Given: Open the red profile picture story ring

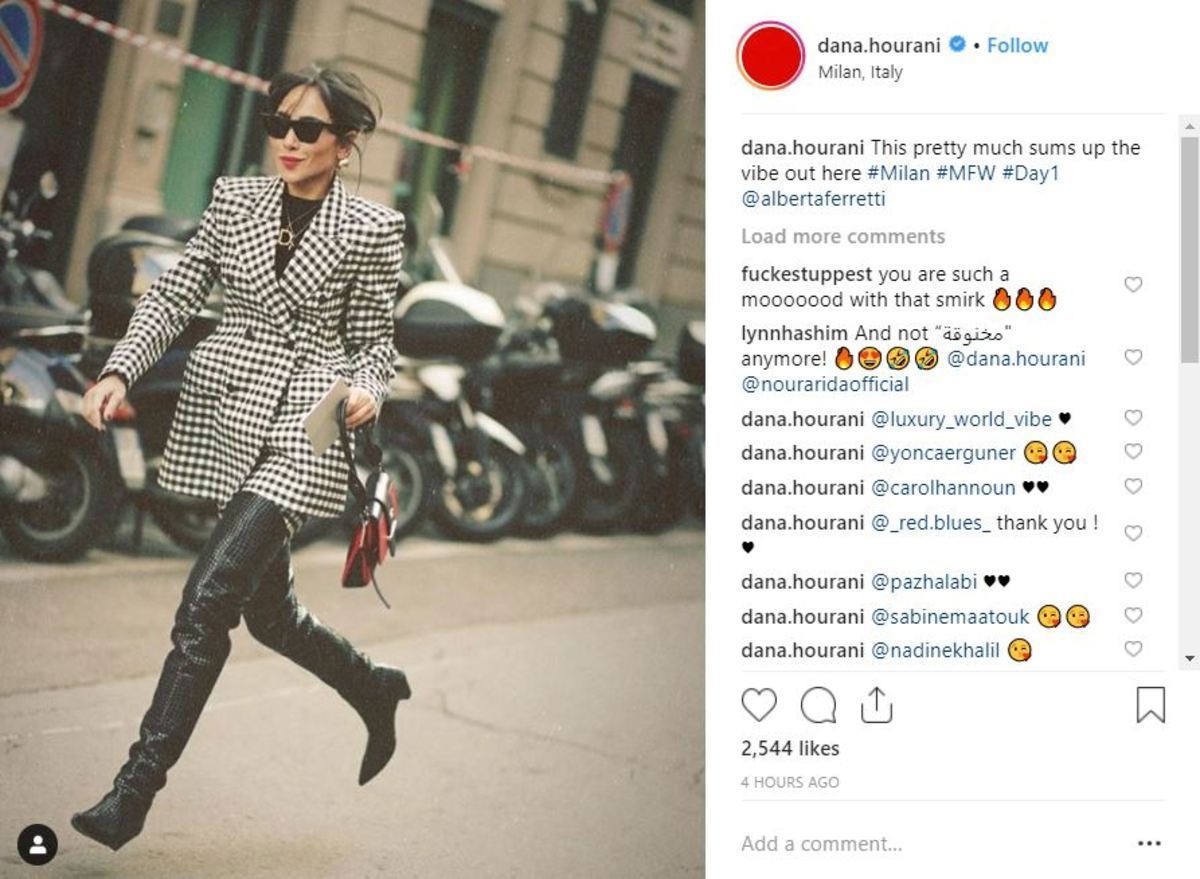Looking at the screenshot, I should tap(770, 56).
